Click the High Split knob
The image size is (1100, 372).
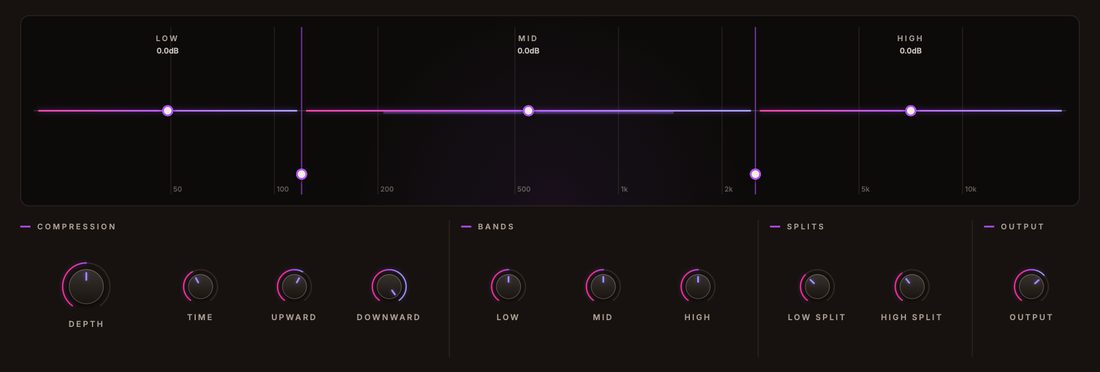(912, 286)
